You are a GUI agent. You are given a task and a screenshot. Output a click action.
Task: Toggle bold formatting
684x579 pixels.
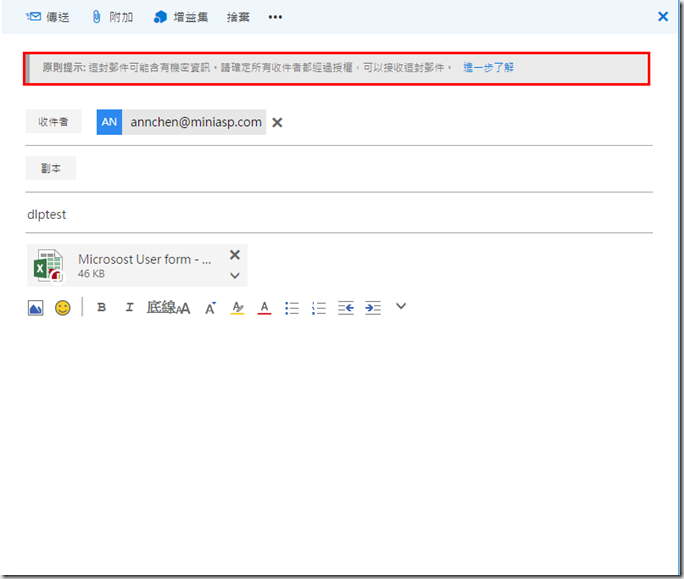[101, 308]
